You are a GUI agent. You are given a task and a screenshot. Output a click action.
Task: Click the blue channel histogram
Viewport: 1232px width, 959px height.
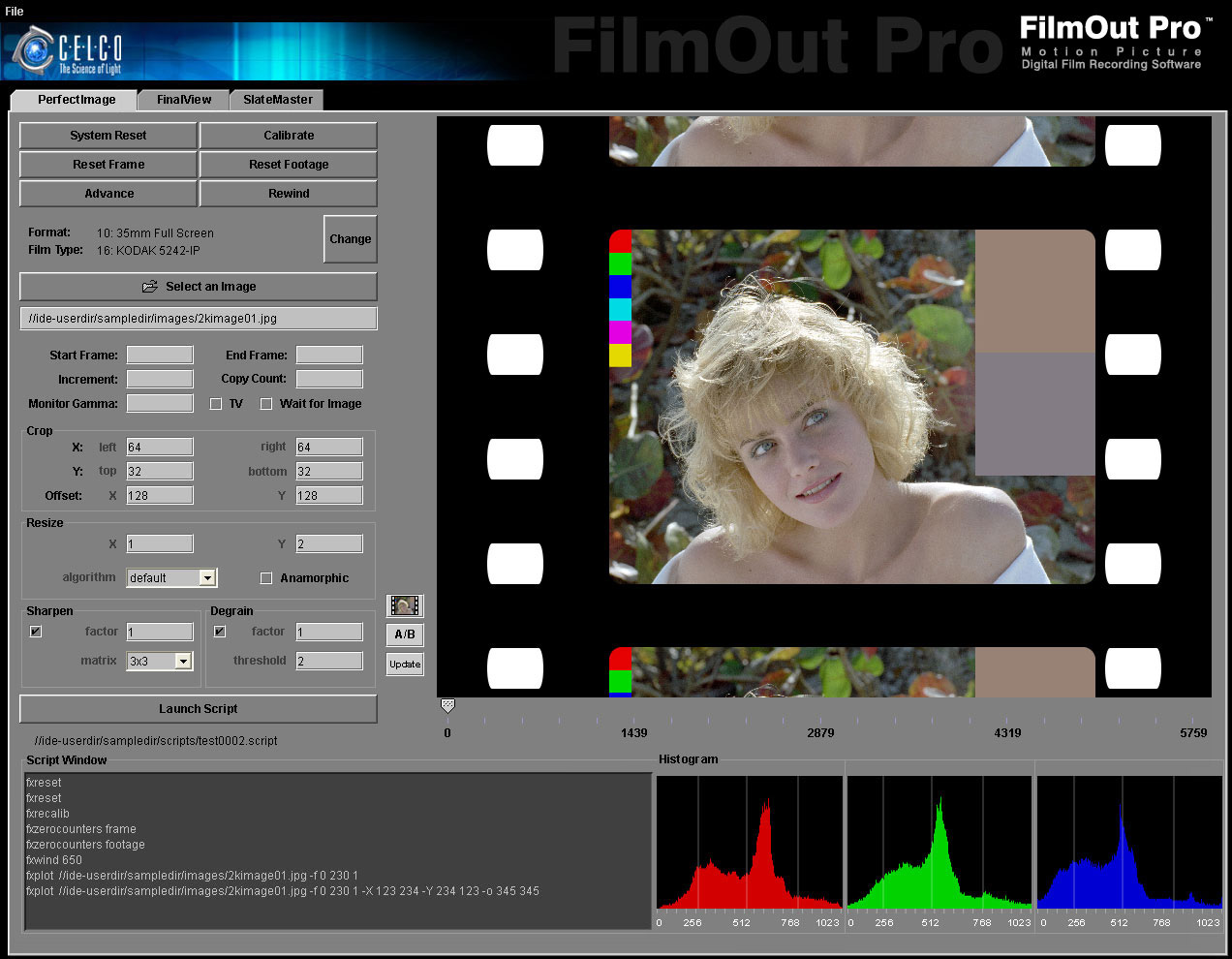click(1129, 843)
